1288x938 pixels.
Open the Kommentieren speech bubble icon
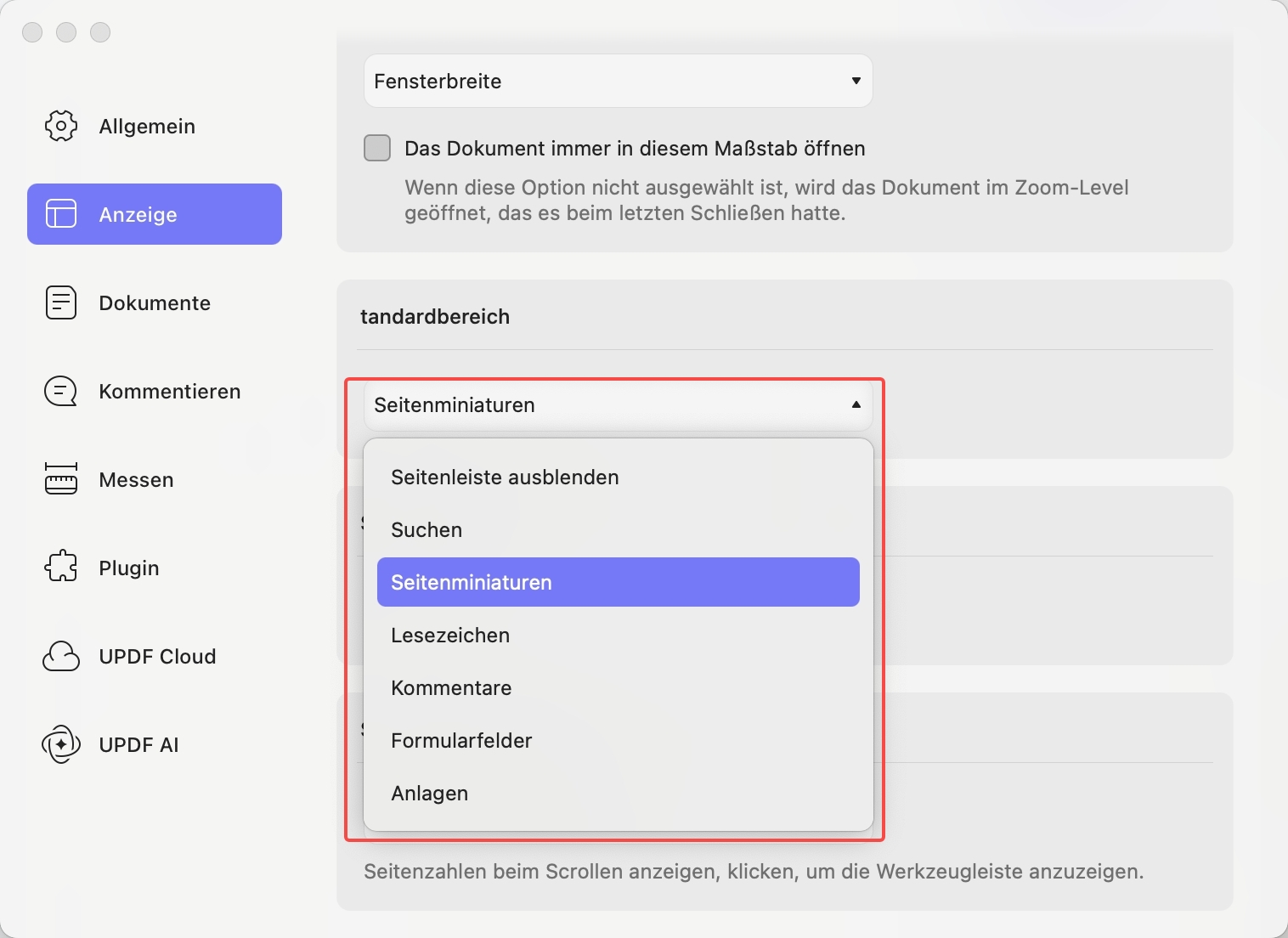click(x=61, y=391)
